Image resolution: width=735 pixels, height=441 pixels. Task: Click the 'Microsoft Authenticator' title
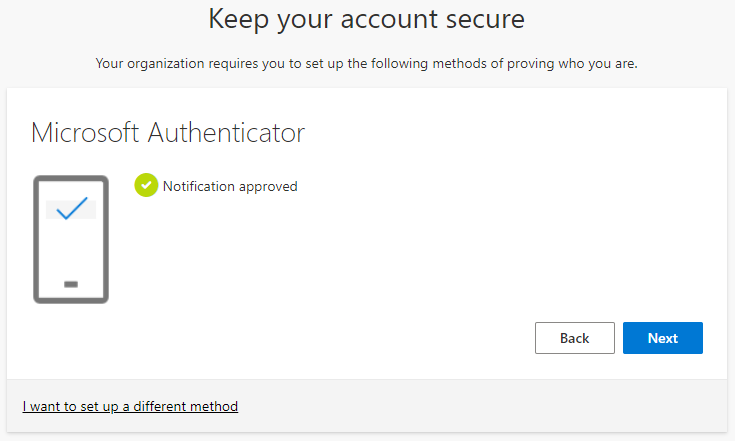[x=167, y=132]
